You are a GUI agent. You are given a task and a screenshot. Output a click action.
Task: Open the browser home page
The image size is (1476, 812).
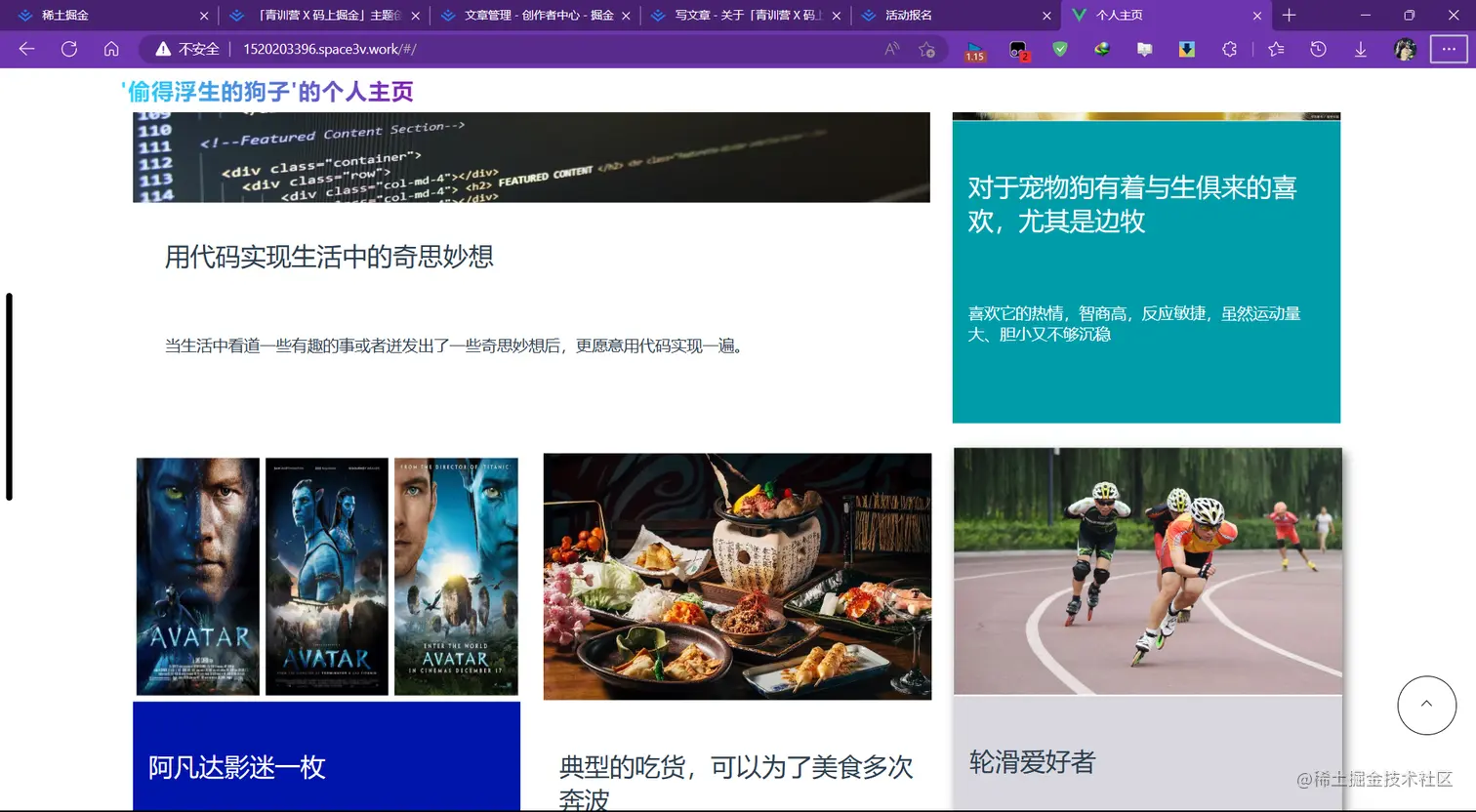111,49
